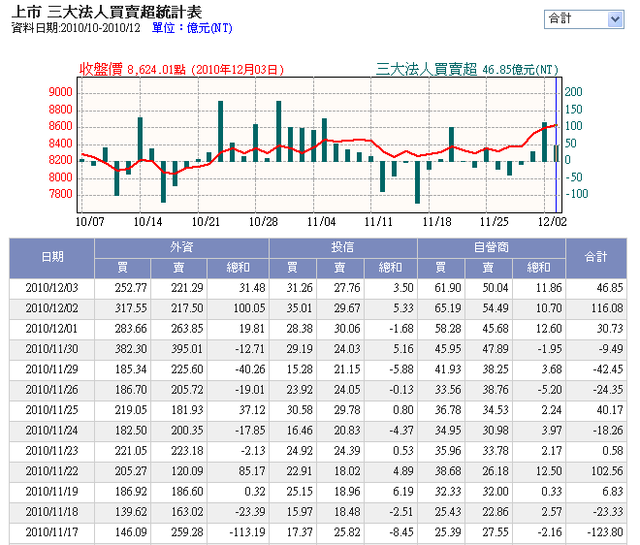This screenshot has height=545, width=640.
Task: Select the date cell 2010/12/03
Action: (x=52, y=288)
